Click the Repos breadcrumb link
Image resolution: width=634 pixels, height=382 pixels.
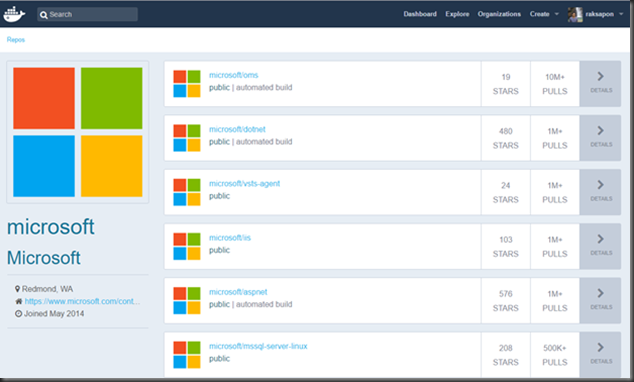click(16, 40)
